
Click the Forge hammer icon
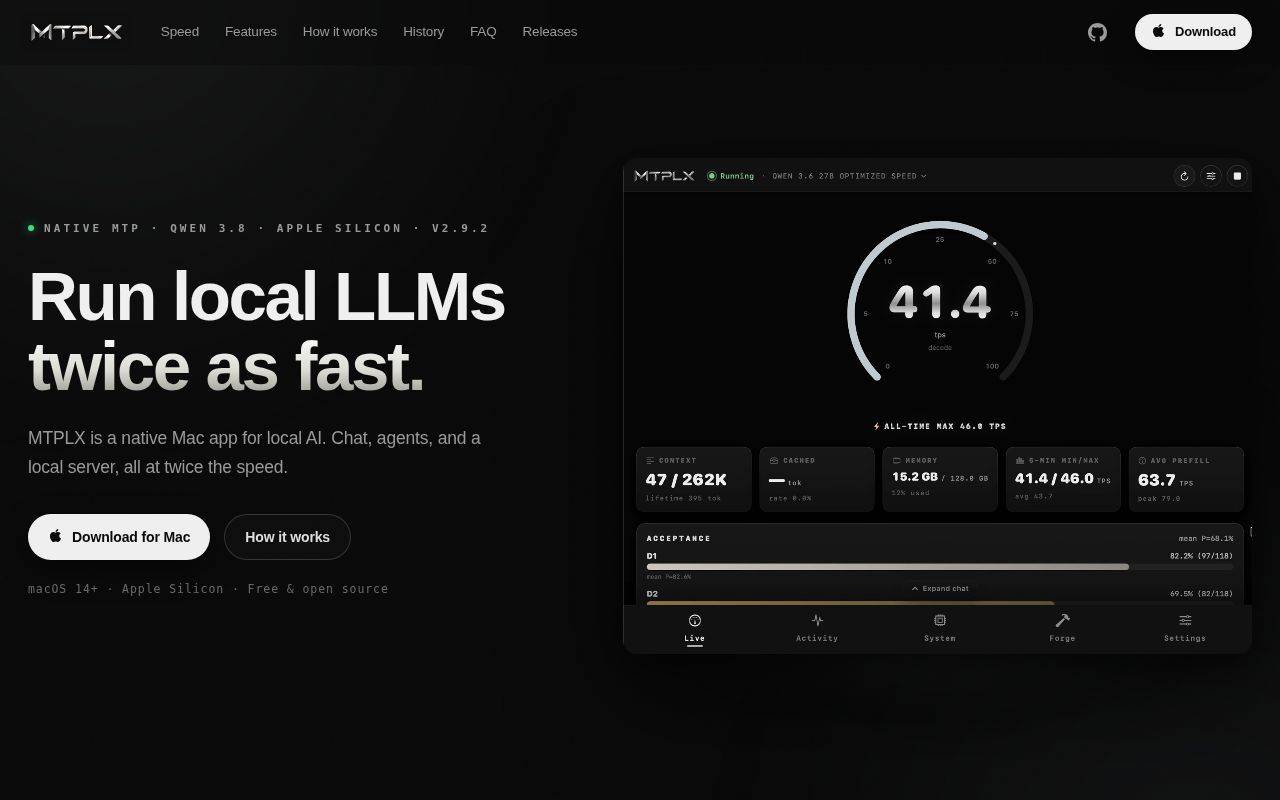pos(1062,620)
